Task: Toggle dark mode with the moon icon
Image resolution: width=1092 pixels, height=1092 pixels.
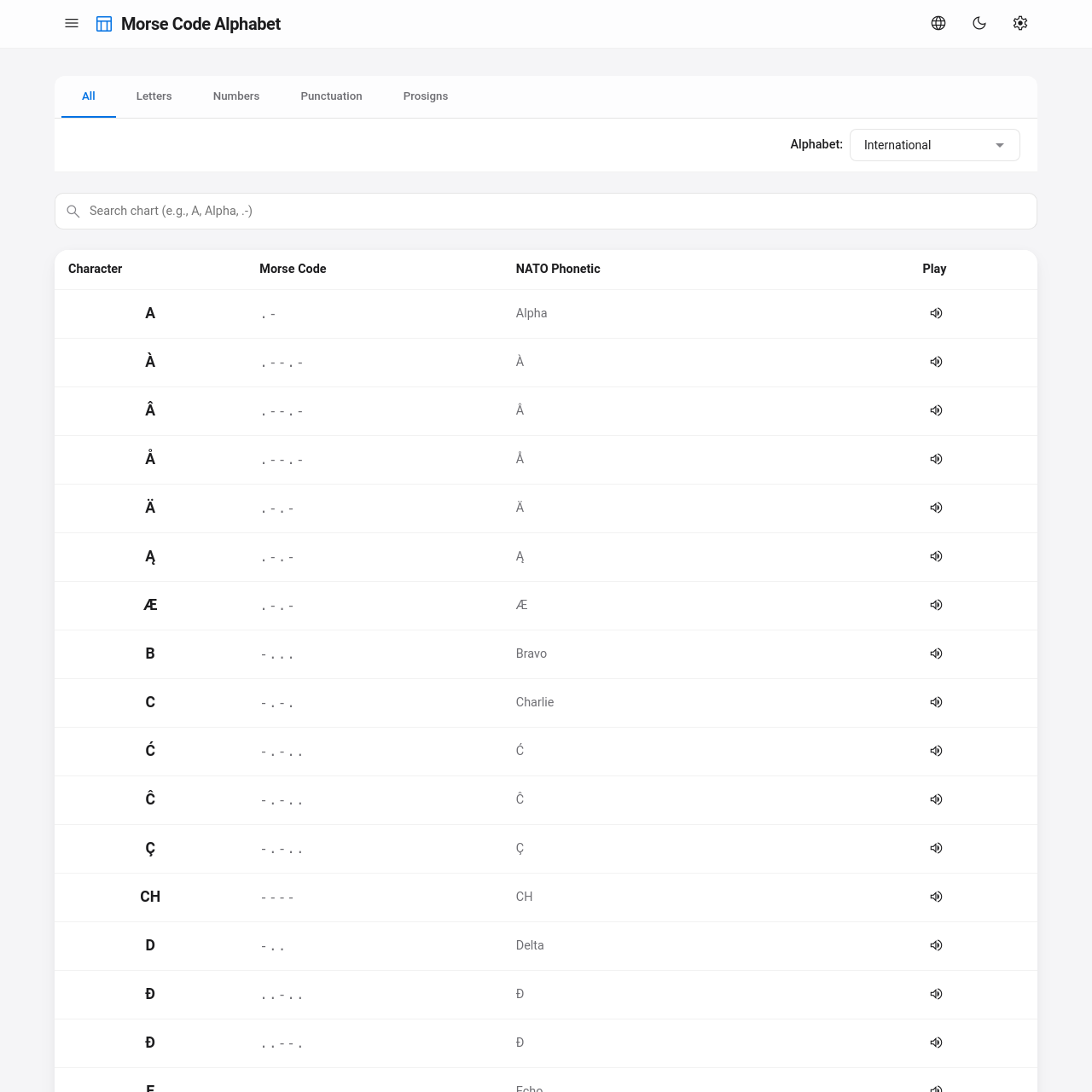Action: coord(979,24)
